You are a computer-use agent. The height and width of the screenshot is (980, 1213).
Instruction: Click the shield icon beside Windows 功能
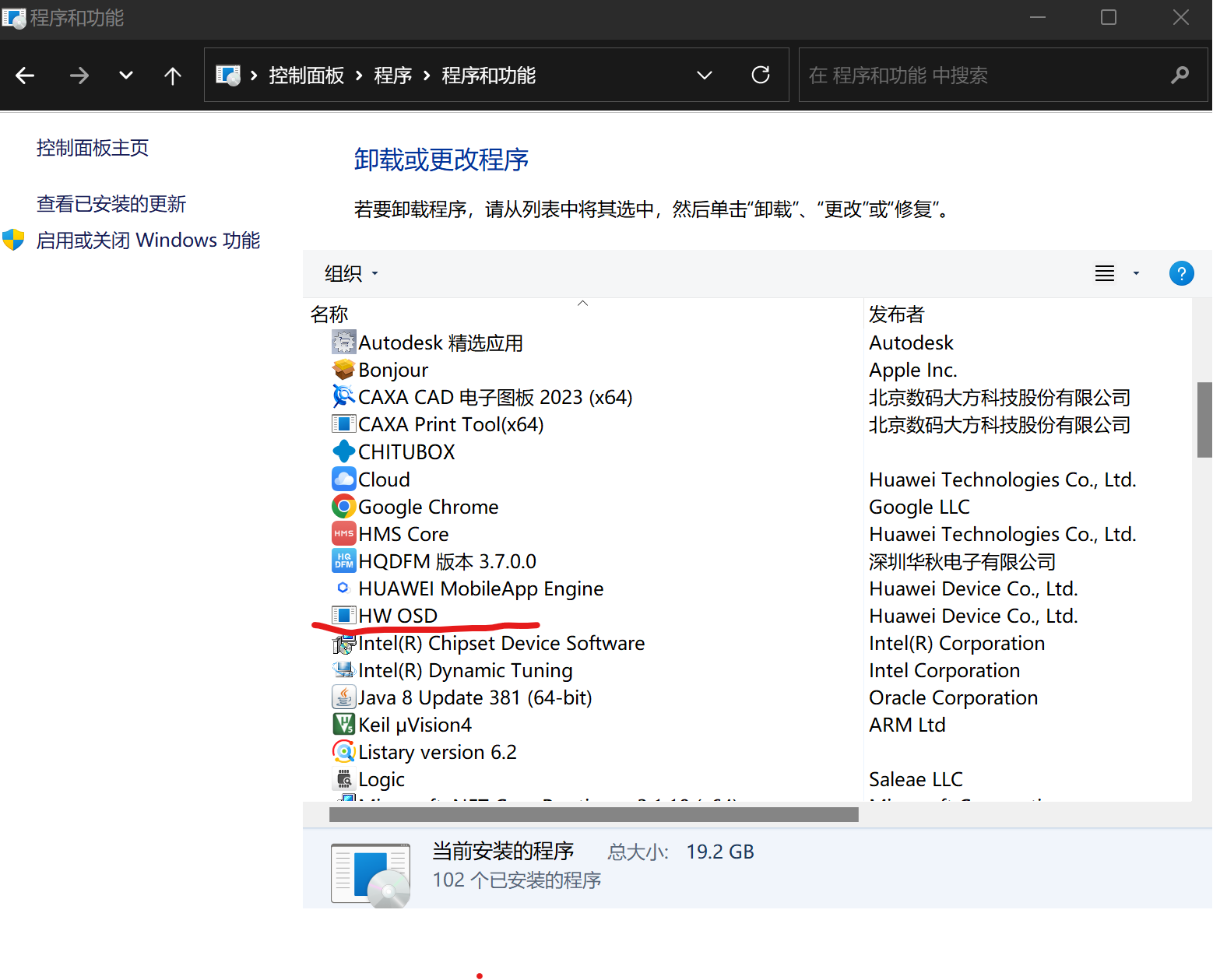click(14, 240)
